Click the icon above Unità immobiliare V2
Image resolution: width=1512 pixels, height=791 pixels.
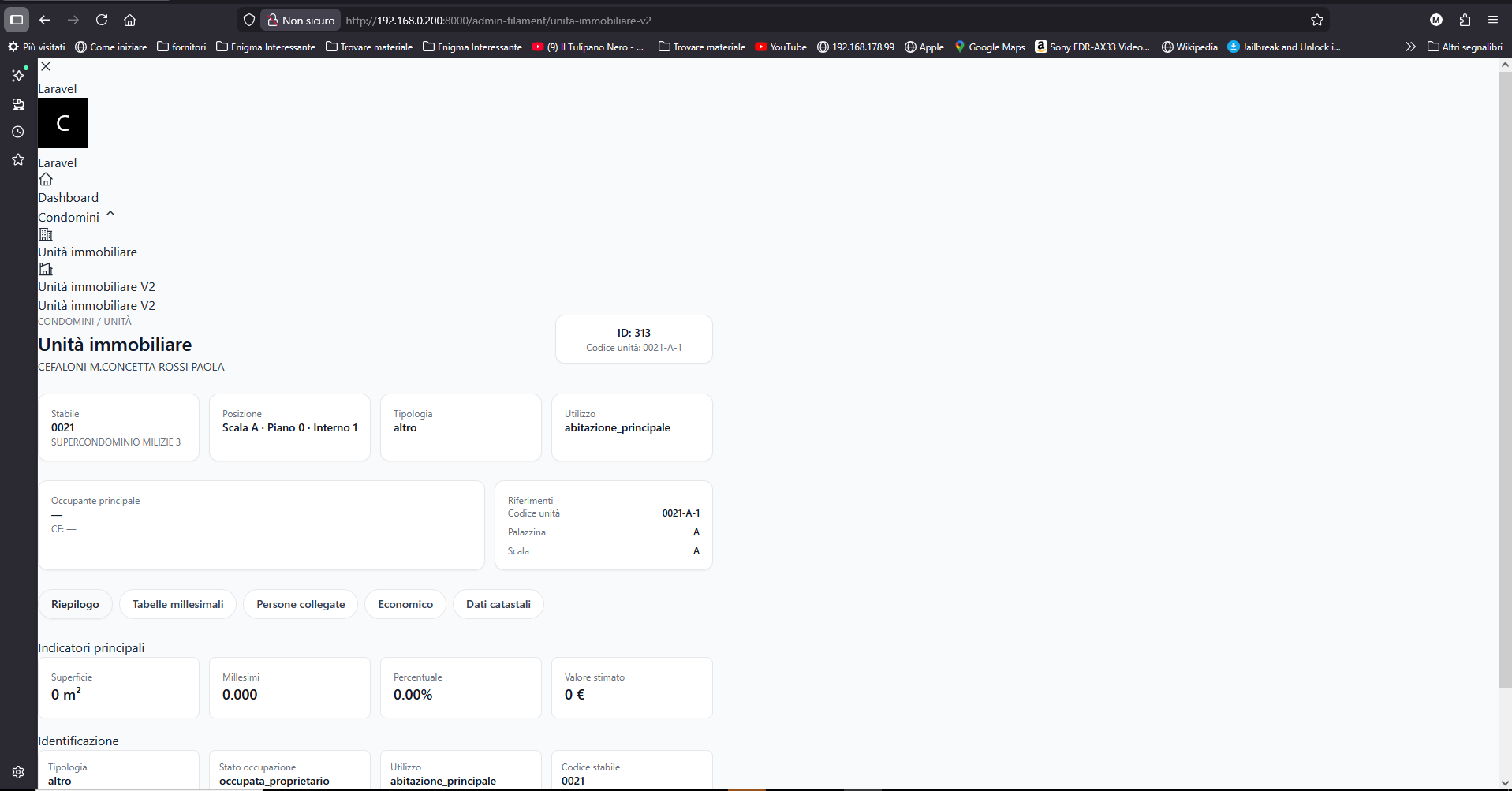point(46,269)
